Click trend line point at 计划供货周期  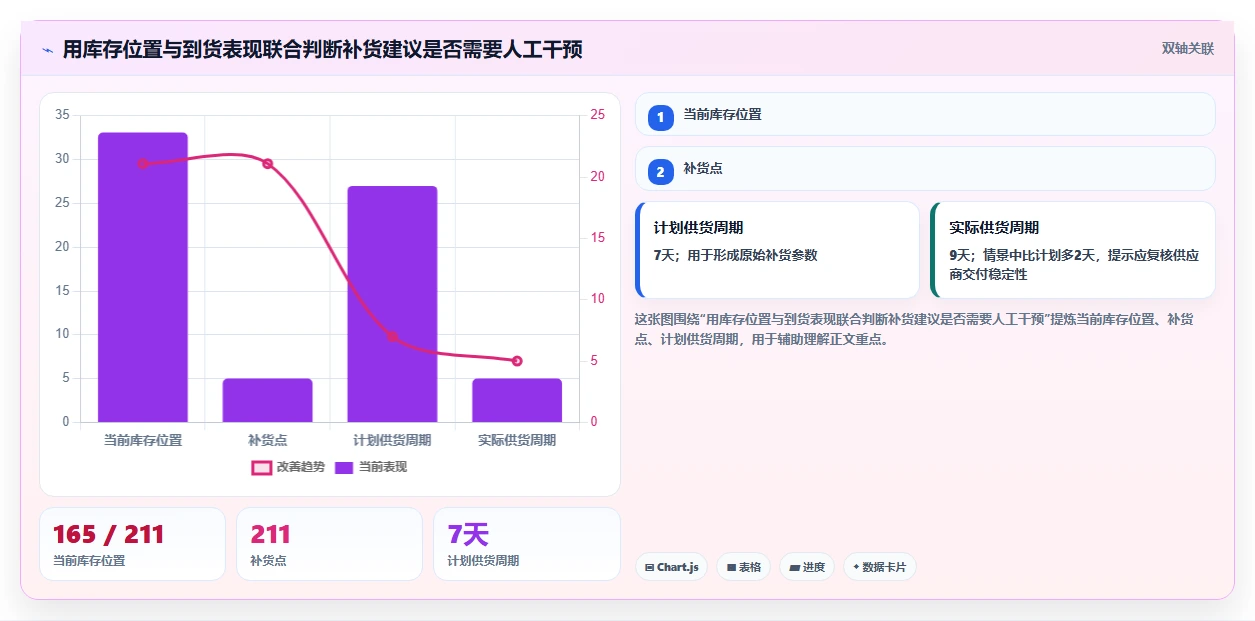(x=392, y=337)
